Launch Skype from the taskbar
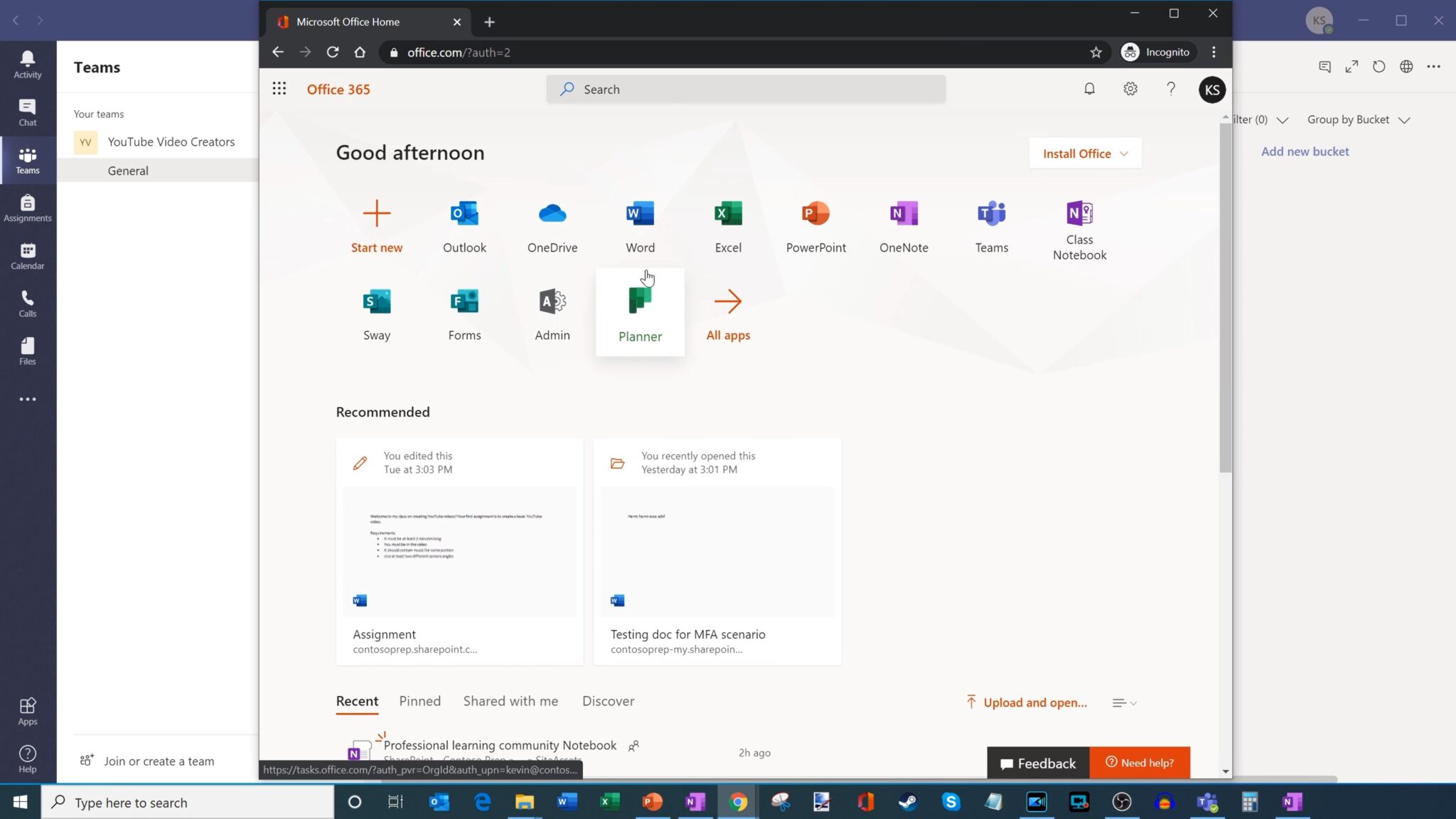Screen dimensions: 1456x819 [951, 802]
